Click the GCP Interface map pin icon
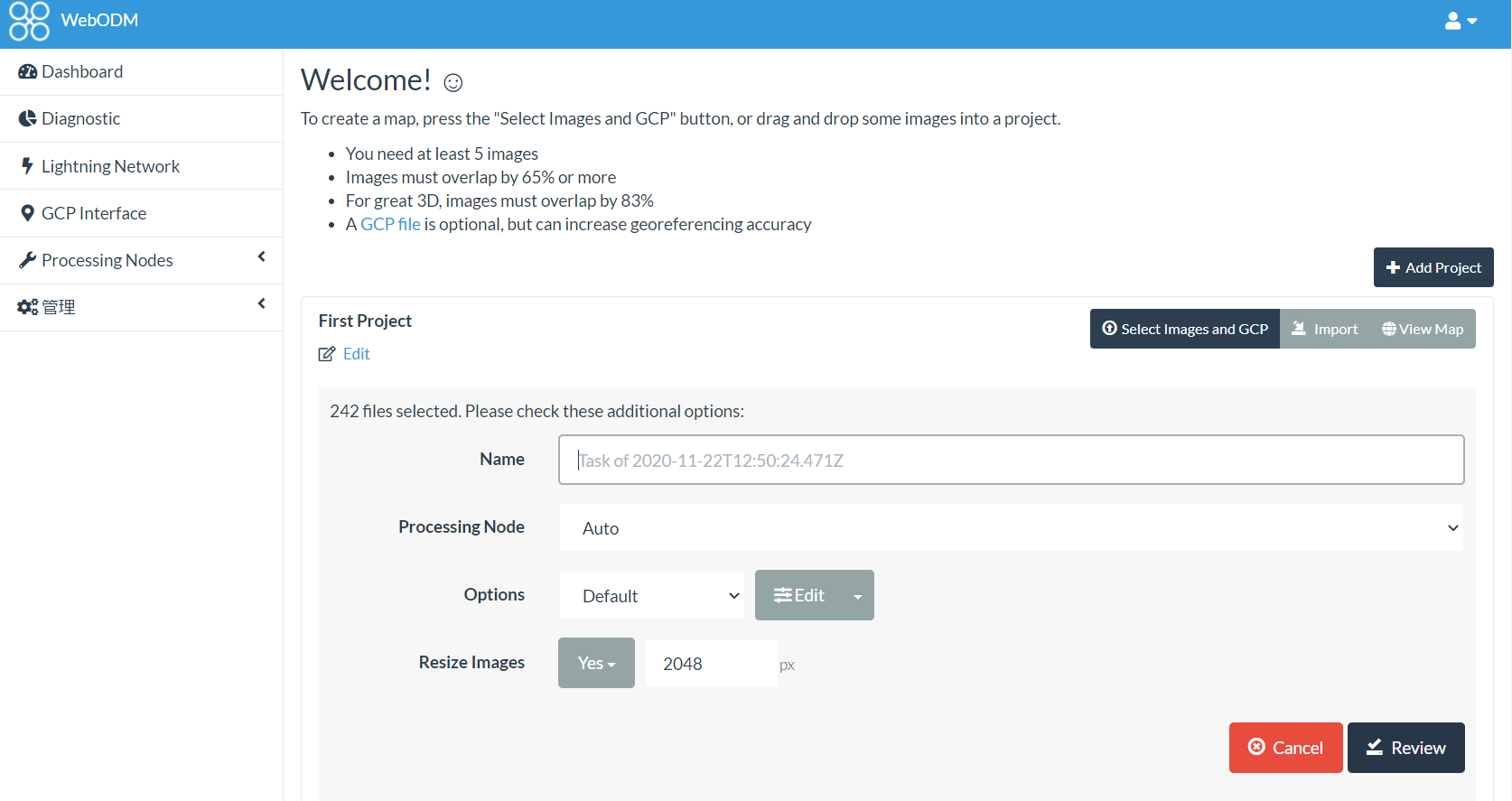The image size is (1512, 801). (x=27, y=213)
